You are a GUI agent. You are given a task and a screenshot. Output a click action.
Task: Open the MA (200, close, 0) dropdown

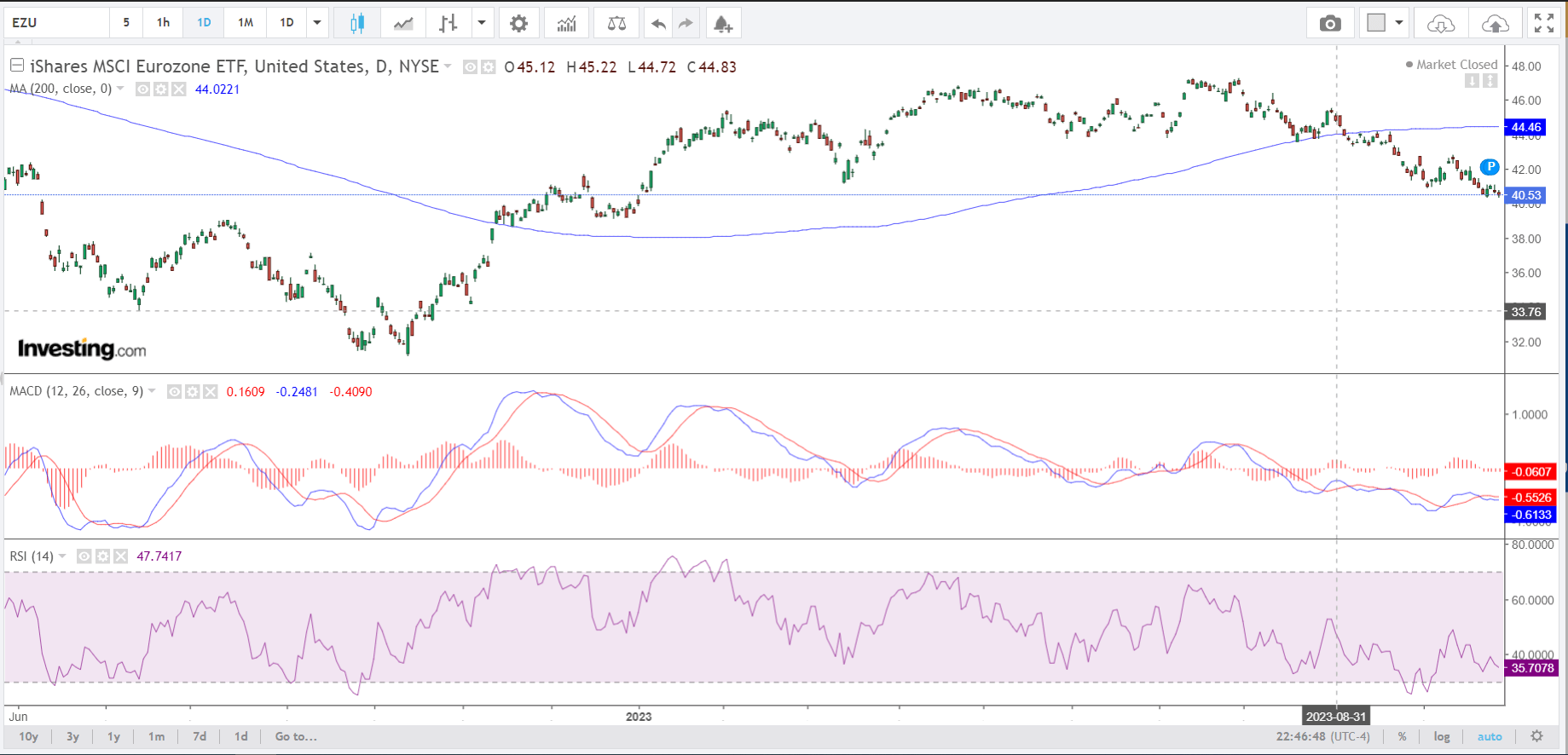[120, 89]
